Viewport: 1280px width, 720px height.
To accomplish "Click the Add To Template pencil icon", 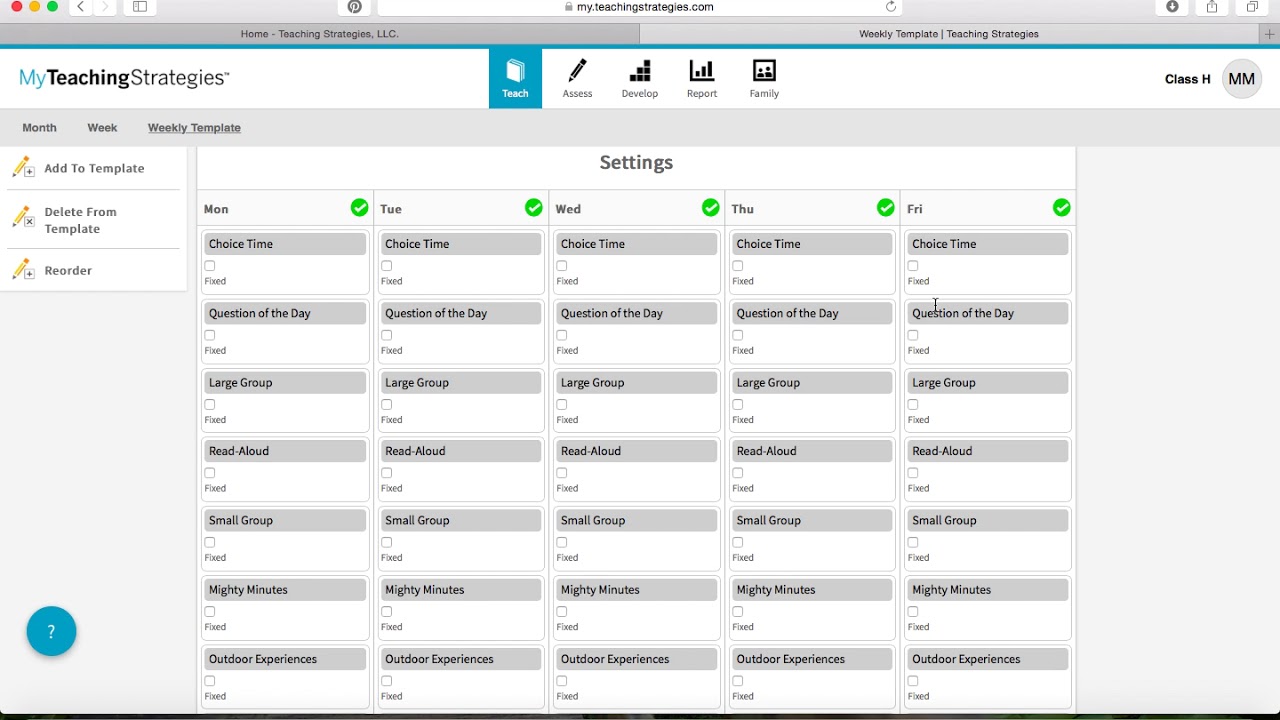I will pos(23,168).
